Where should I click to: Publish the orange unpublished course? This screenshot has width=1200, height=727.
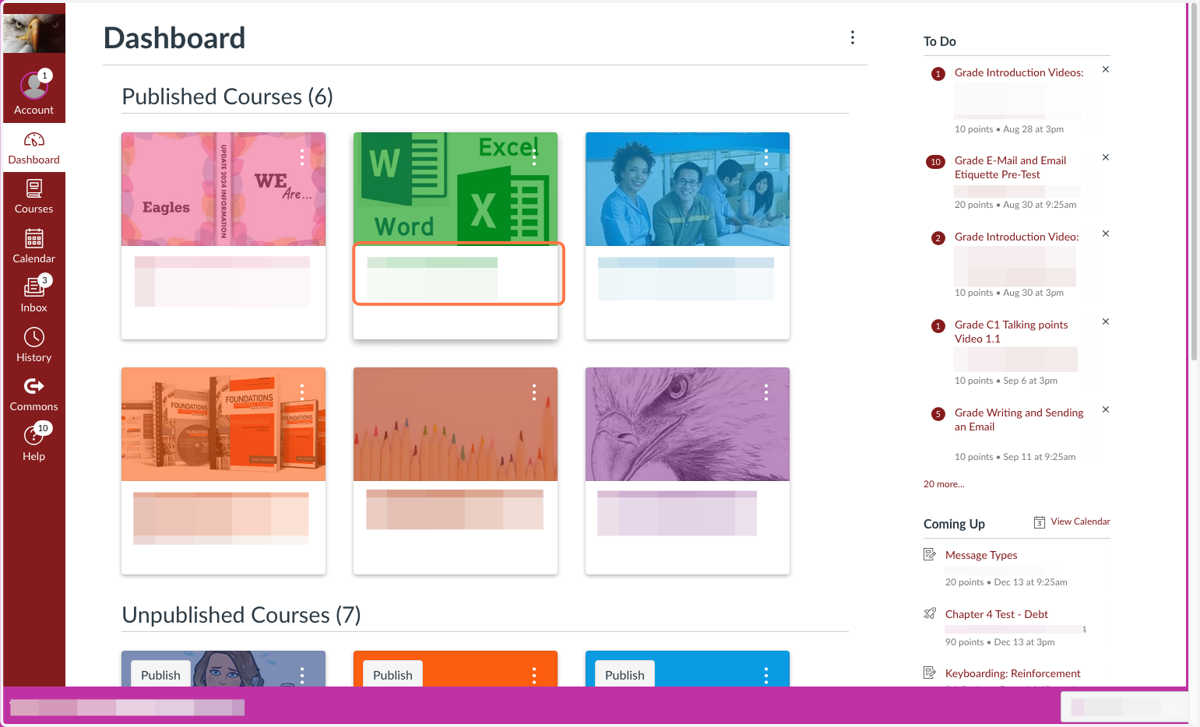click(392, 674)
